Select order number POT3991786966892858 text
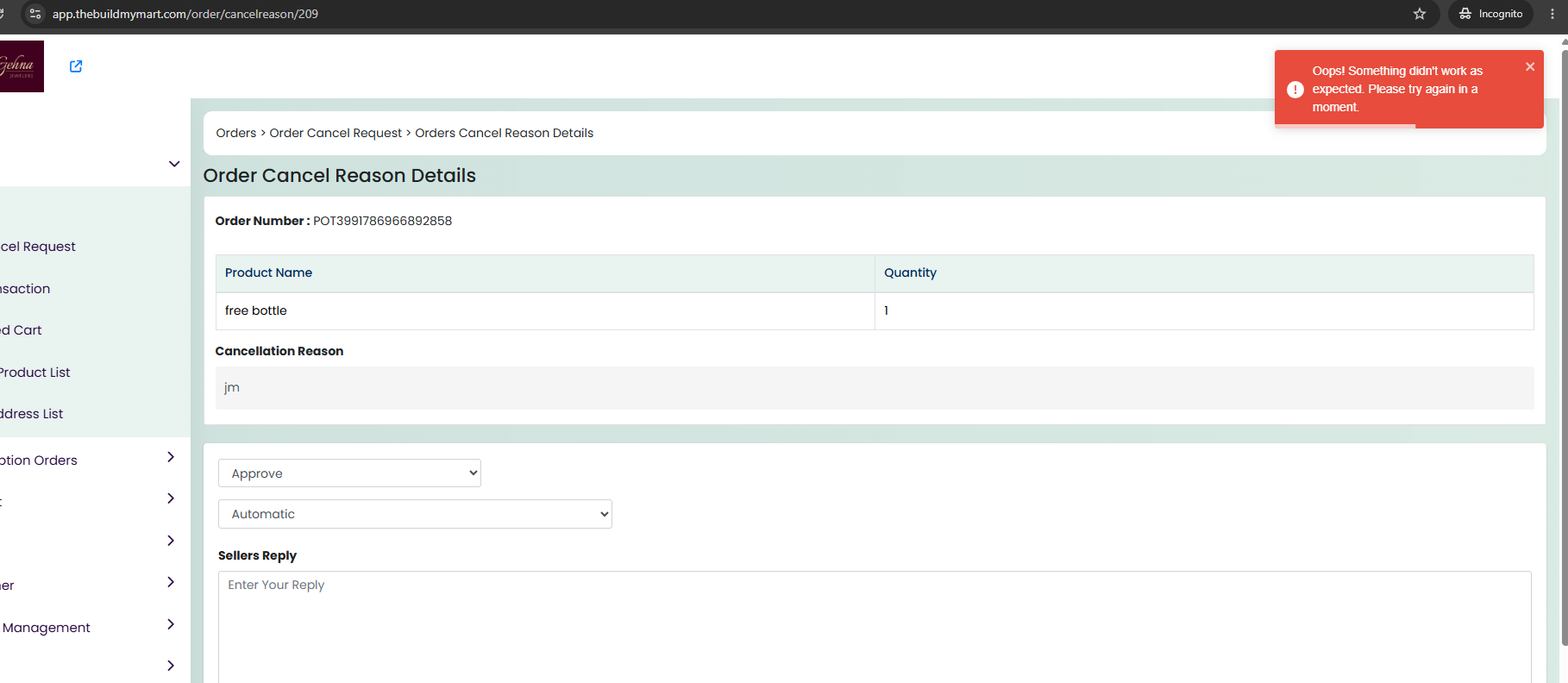This screenshot has width=1568, height=683. point(382,221)
